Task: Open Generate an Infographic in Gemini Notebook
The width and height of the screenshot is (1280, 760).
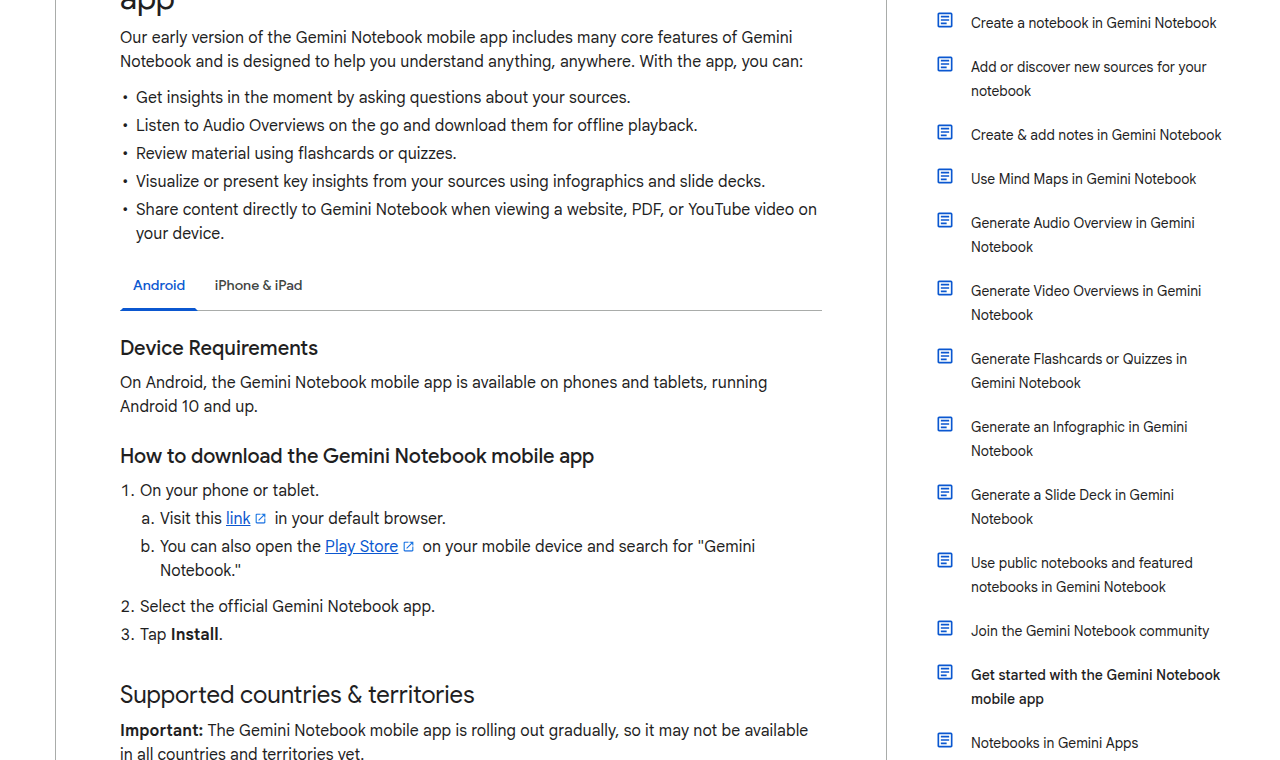Action: click(1079, 439)
